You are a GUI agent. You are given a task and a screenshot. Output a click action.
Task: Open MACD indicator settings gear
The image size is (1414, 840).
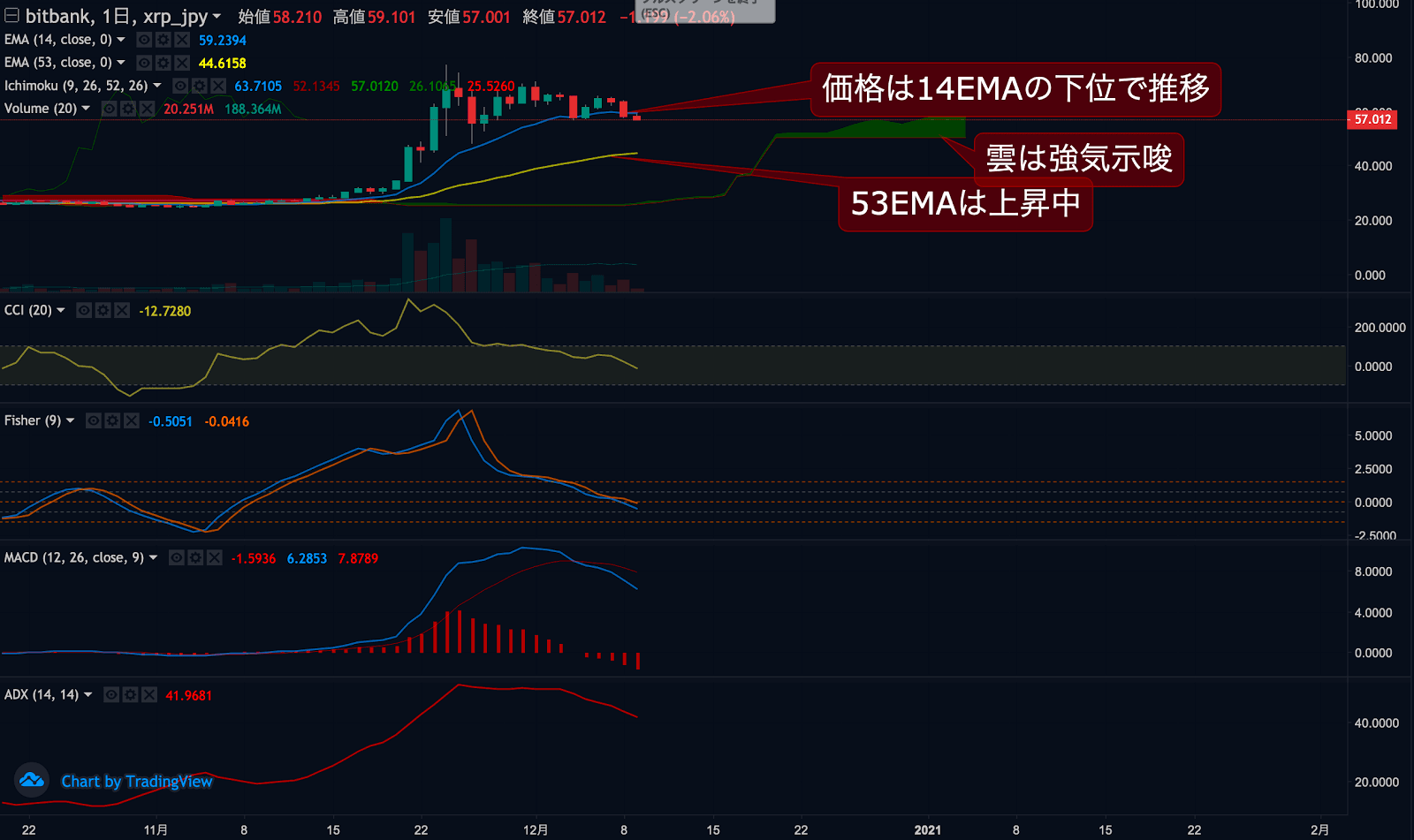[x=195, y=558]
